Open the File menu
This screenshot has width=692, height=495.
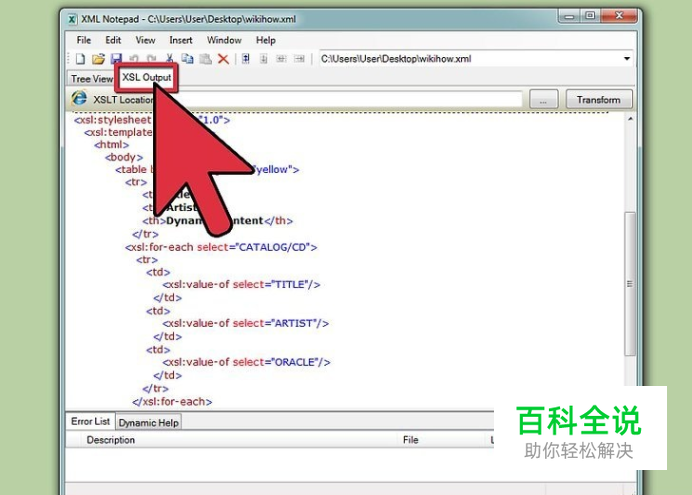83,40
